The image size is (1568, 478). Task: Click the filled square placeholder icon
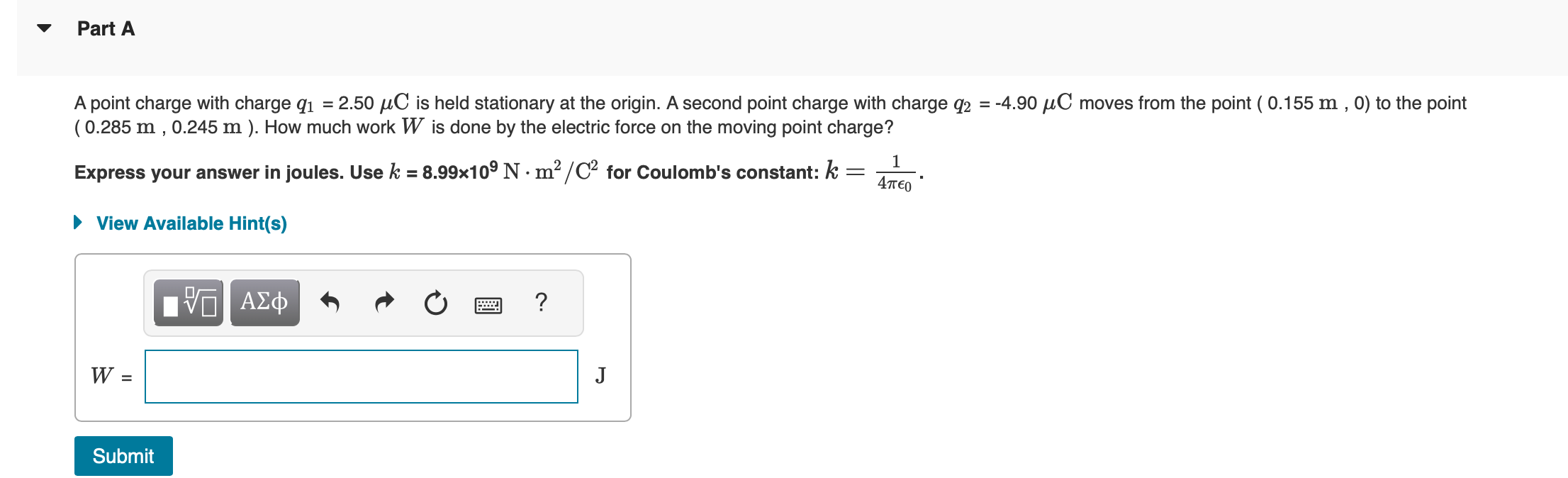point(170,306)
